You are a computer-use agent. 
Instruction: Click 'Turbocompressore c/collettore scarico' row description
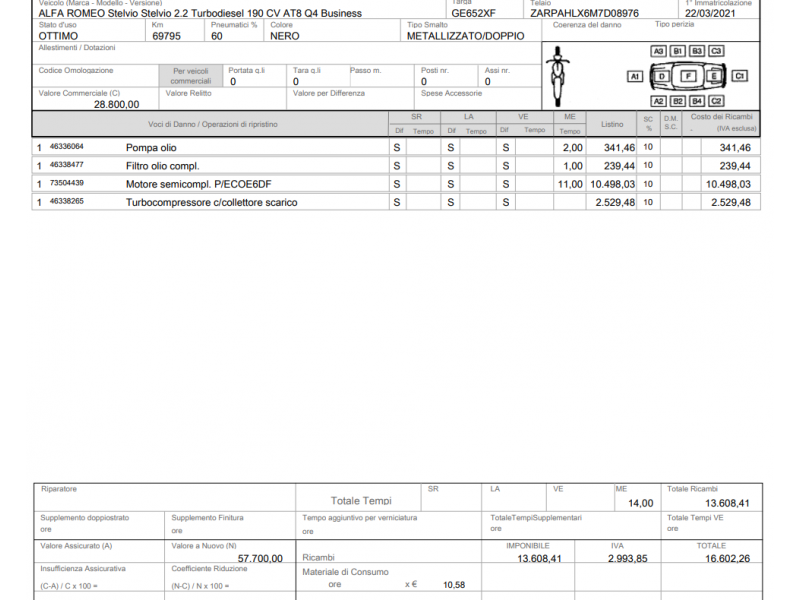(212, 203)
